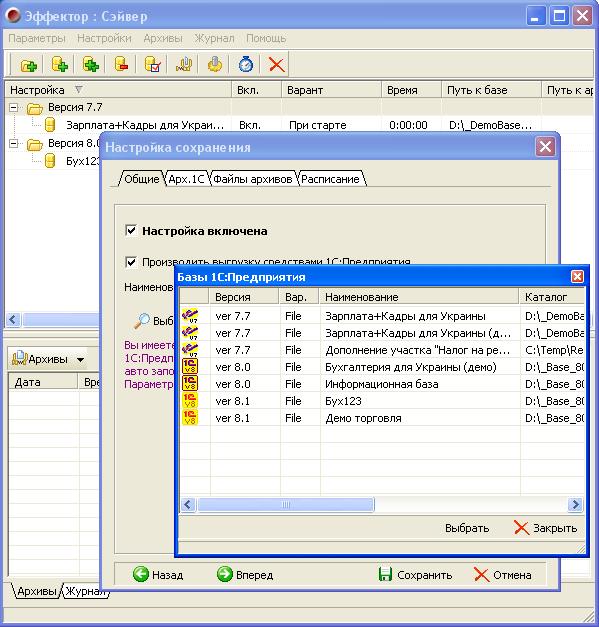
Task: Click the Каталог column header
Action: point(552,297)
